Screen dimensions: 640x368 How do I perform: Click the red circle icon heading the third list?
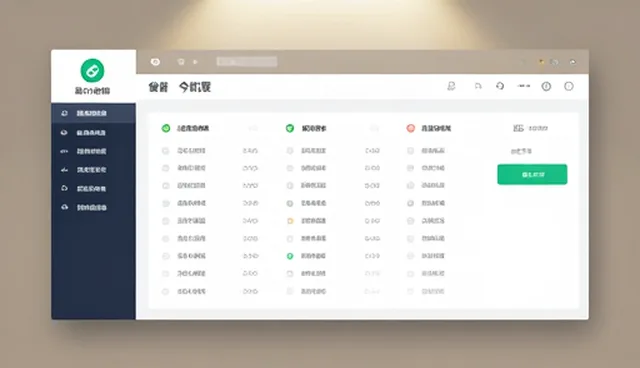411,128
